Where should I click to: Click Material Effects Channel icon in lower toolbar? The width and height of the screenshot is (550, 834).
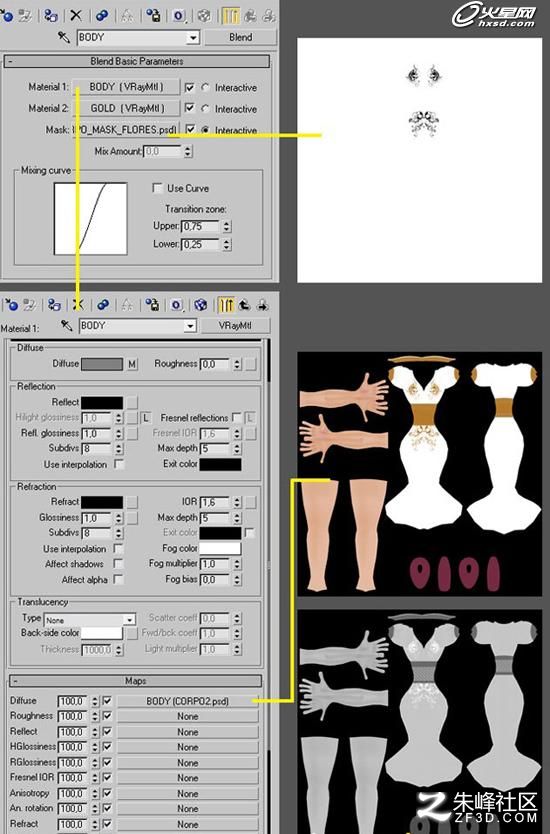[177, 305]
